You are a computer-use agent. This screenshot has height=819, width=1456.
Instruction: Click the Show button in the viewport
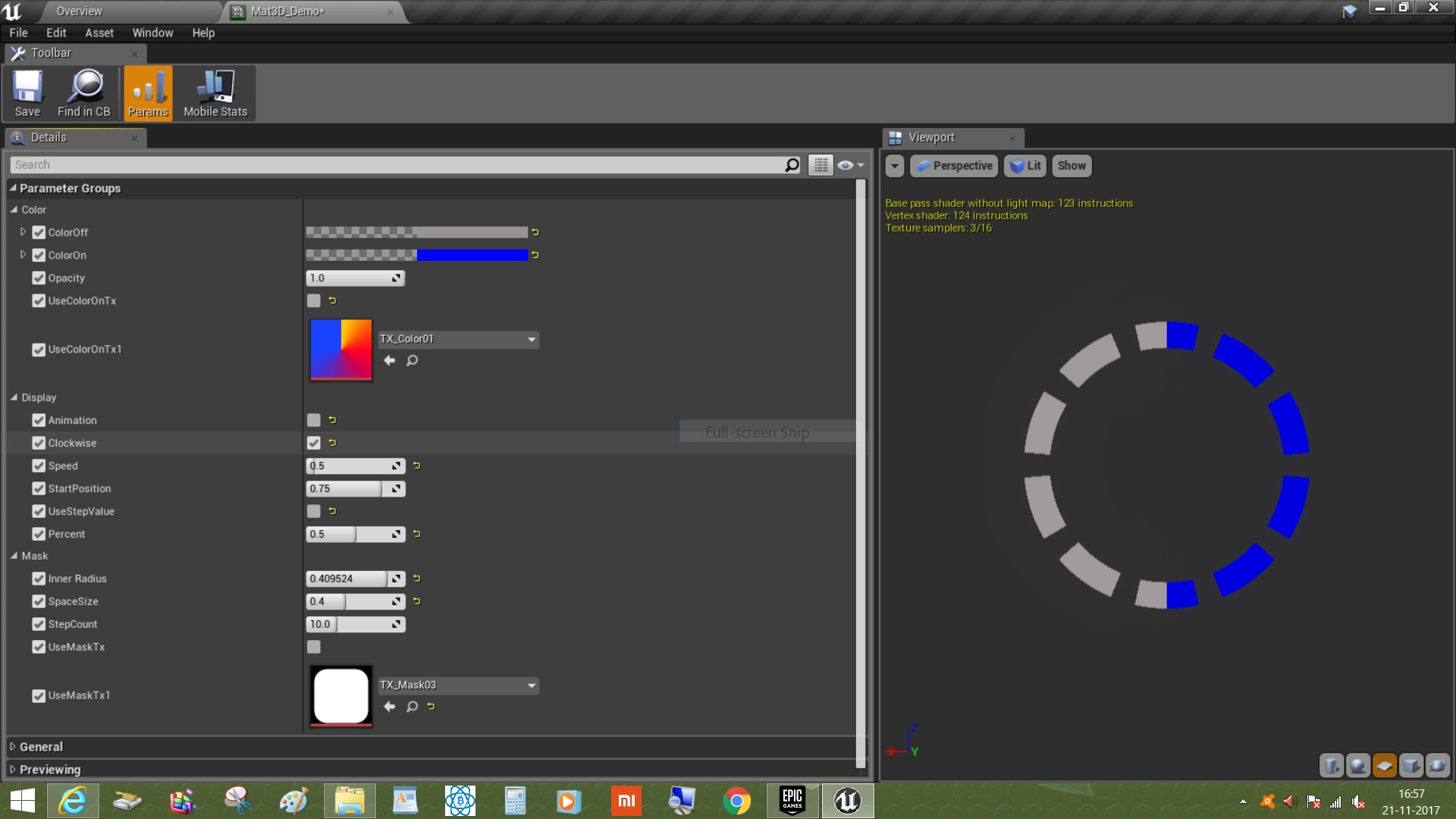point(1072,165)
